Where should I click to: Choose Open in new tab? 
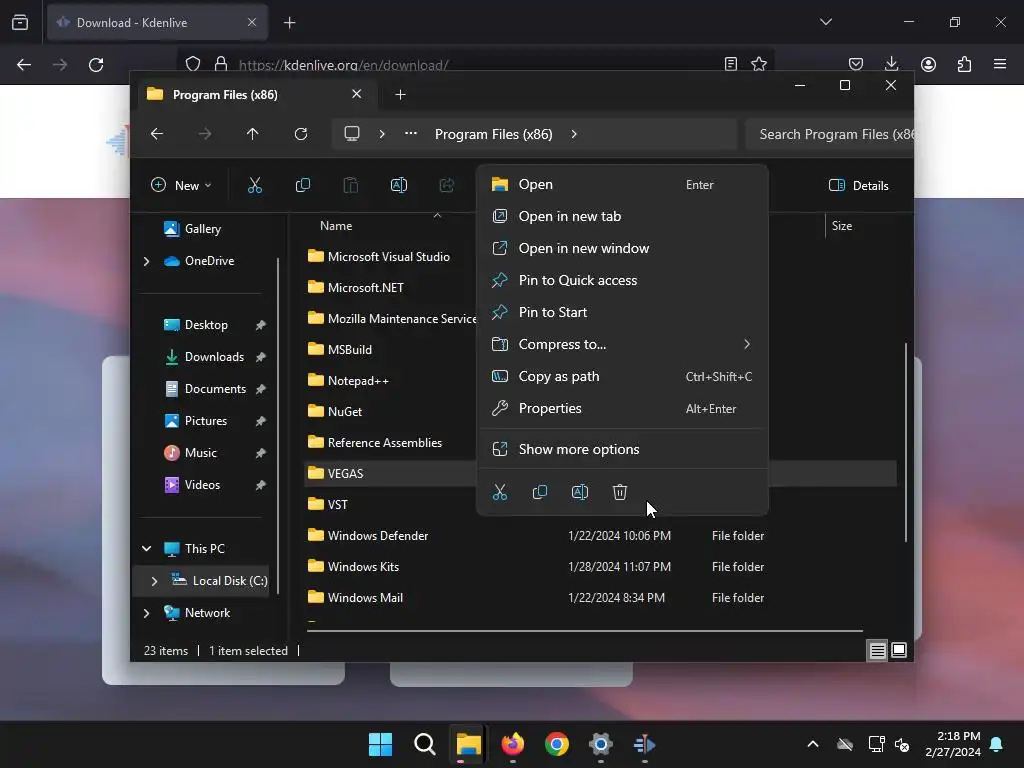(x=622, y=216)
